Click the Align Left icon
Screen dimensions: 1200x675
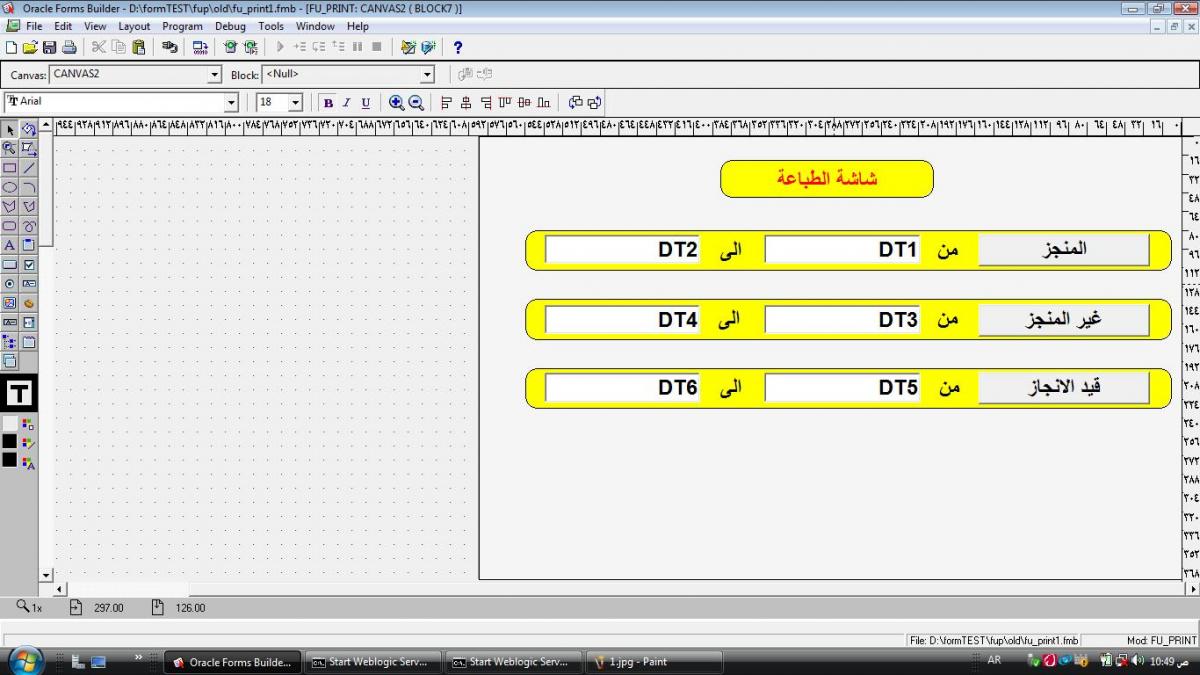(x=446, y=102)
